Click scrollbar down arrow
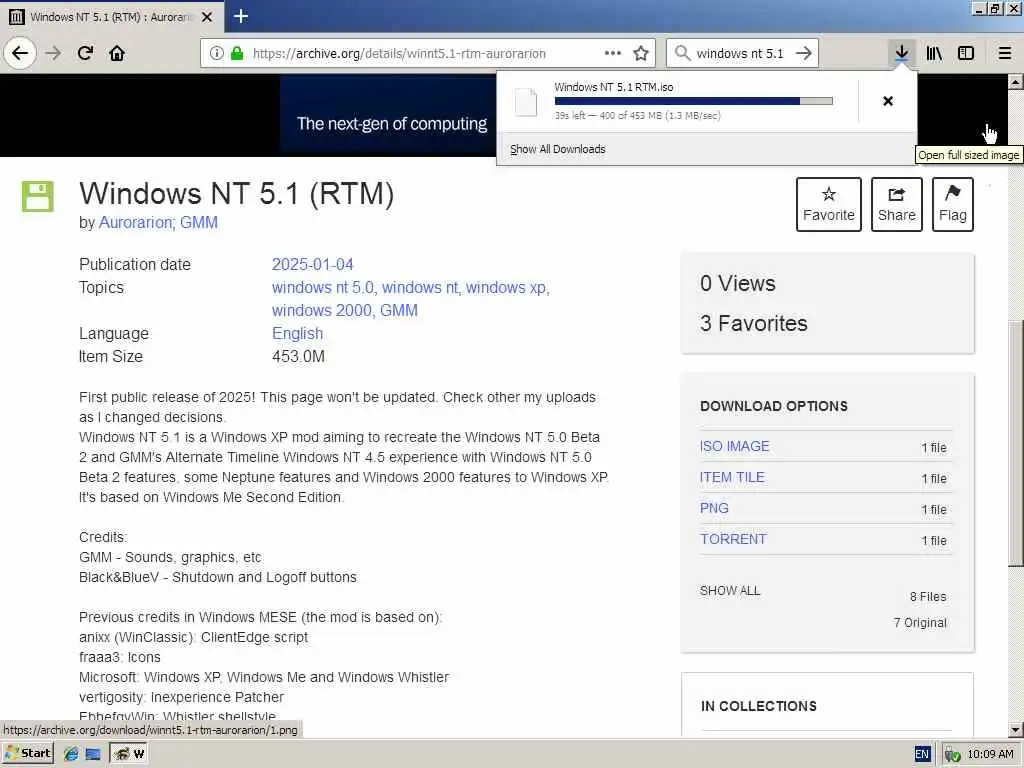This screenshot has height=768, width=1024. tap(1016, 730)
